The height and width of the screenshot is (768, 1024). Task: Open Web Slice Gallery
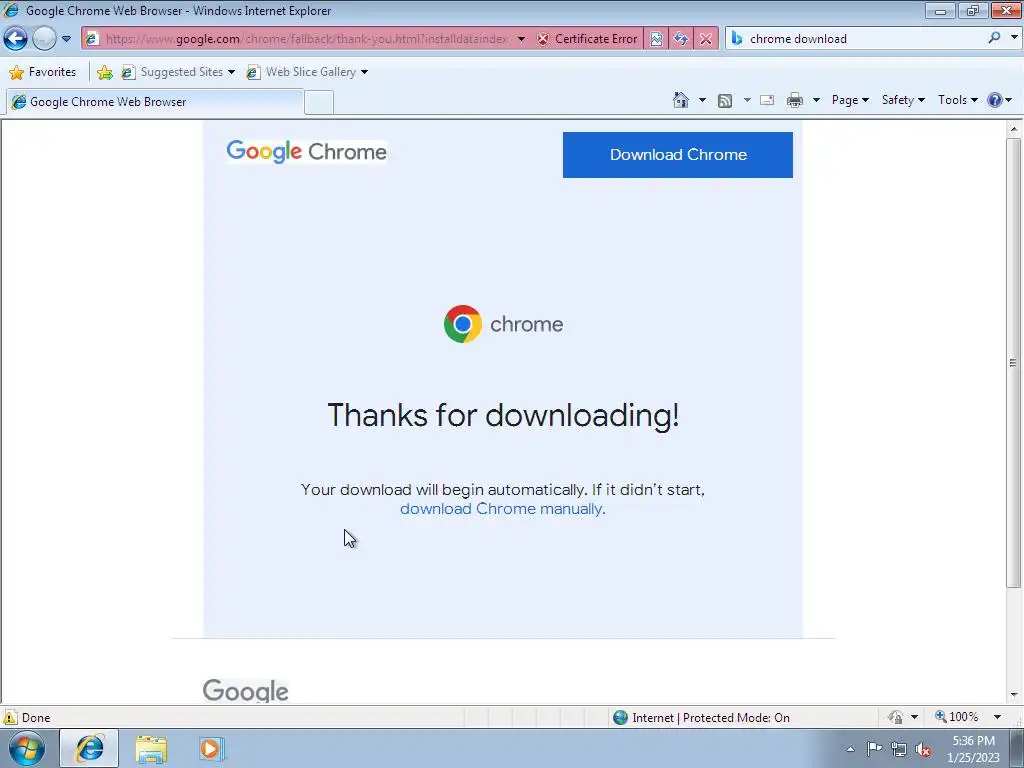pos(307,72)
